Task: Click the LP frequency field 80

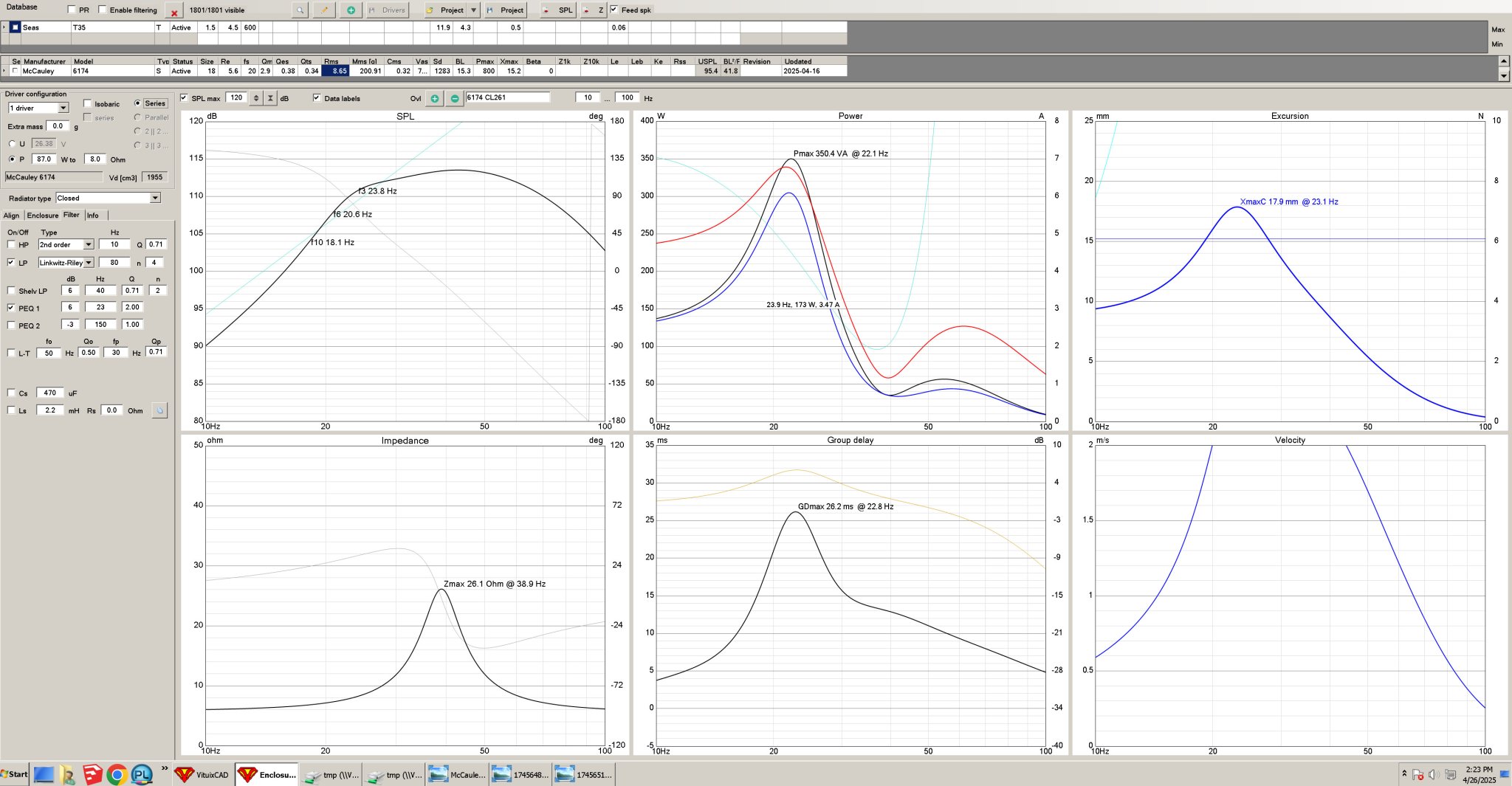Action: [114, 262]
